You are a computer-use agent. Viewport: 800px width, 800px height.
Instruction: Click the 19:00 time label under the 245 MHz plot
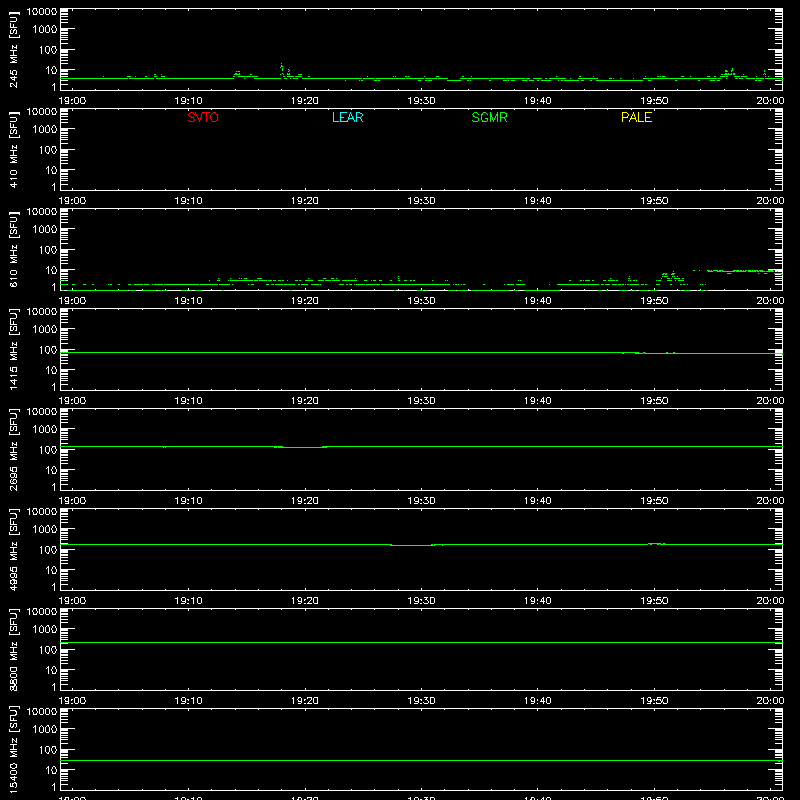(x=72, y=101)
